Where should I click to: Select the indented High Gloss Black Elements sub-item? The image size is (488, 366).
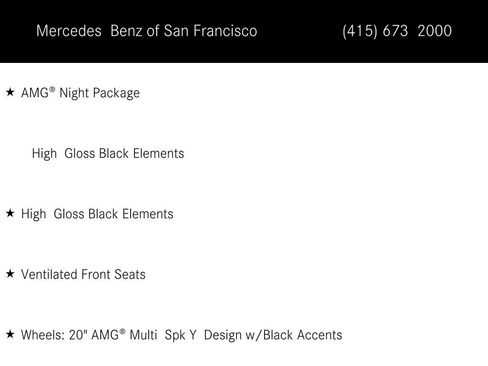coord(108,154)
